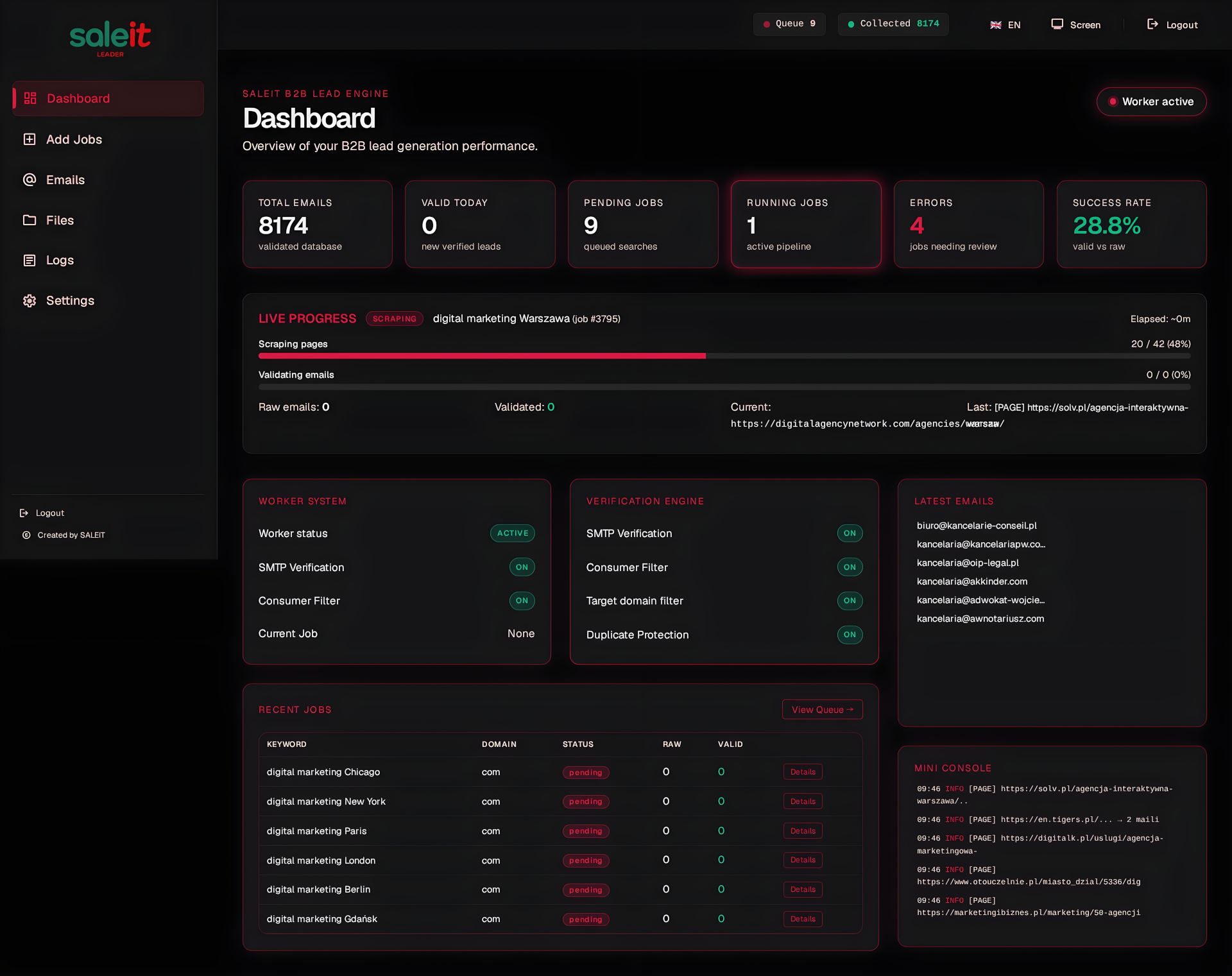
Task: Click the Settings gear icon
Action: pyautogui.click(x=30, y=300)
